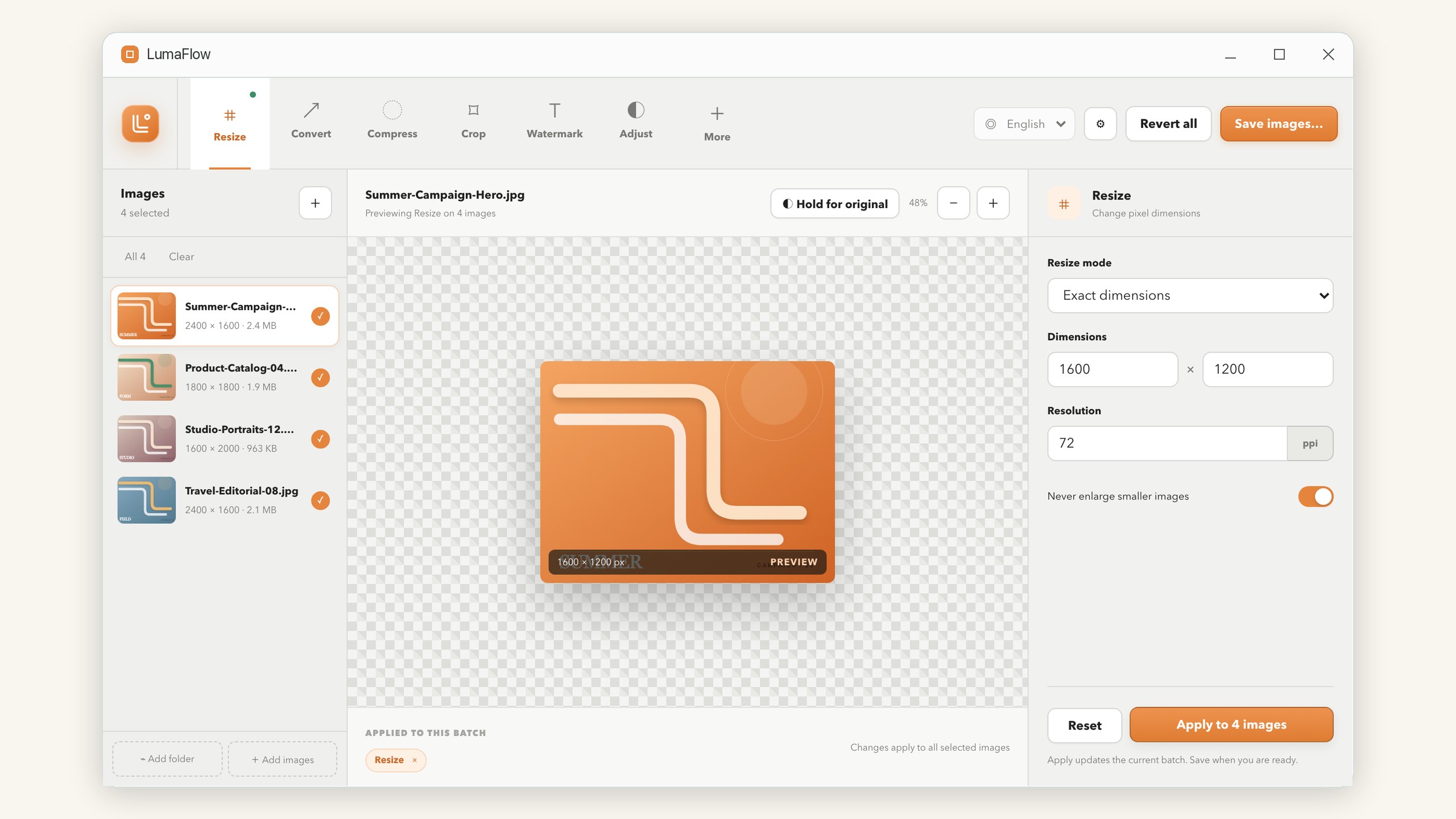Remove the Resize chip with its x
The image size is (1456, 819).
(x=415, y=760)
